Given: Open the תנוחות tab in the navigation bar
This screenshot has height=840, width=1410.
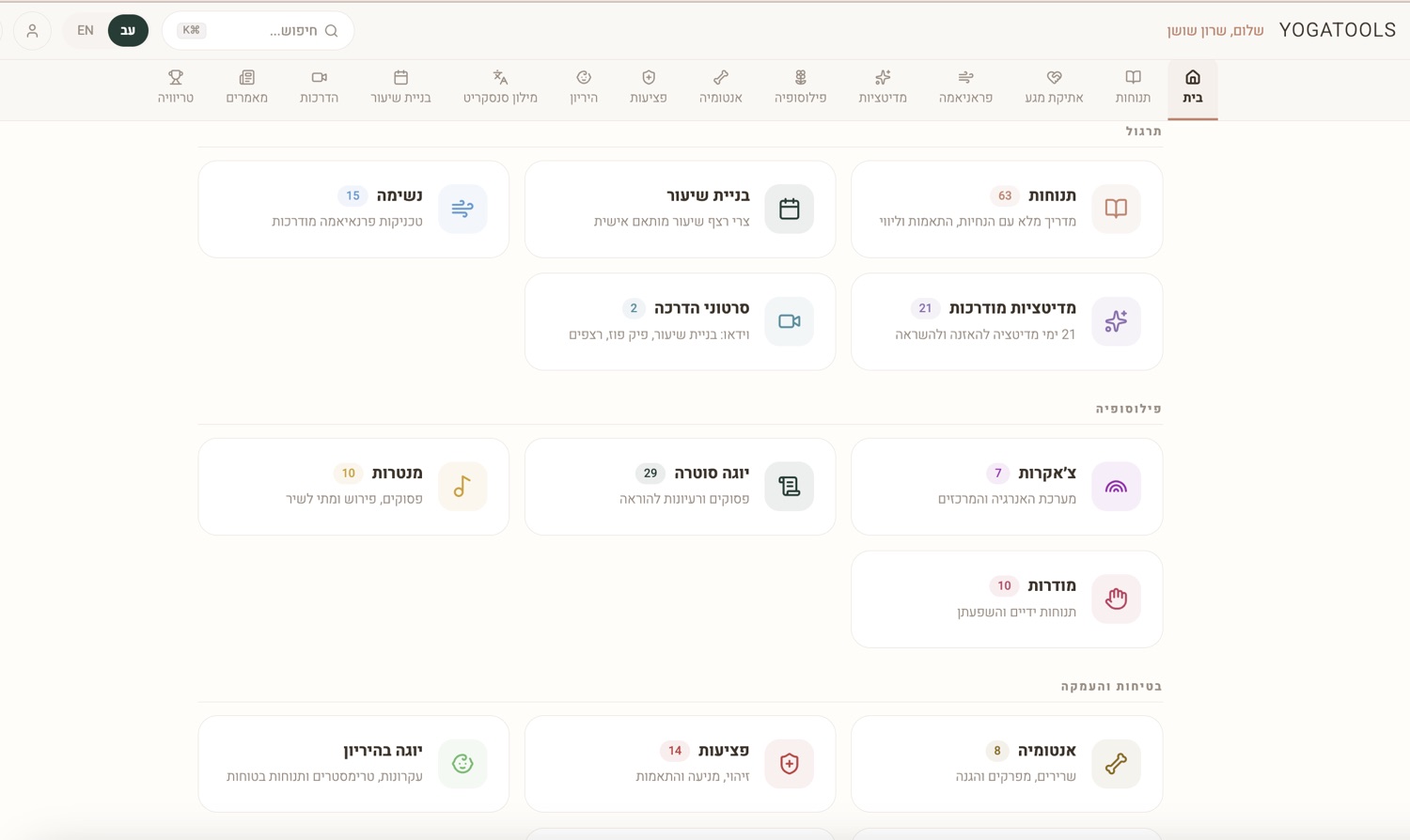Looking at the screenshot, I should 1133,88.
